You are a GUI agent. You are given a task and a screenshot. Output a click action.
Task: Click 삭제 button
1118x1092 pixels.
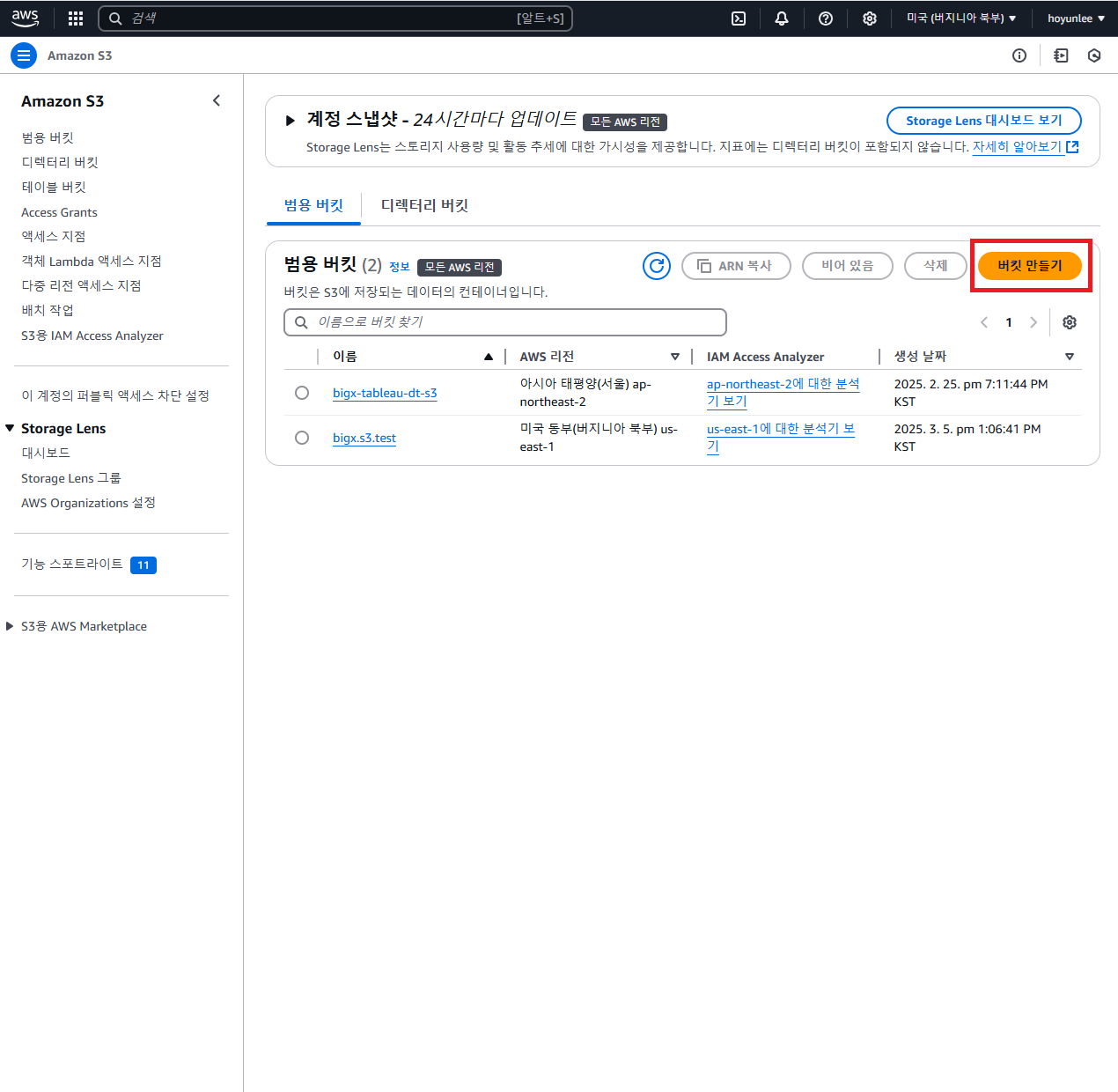tap(936, 266)
